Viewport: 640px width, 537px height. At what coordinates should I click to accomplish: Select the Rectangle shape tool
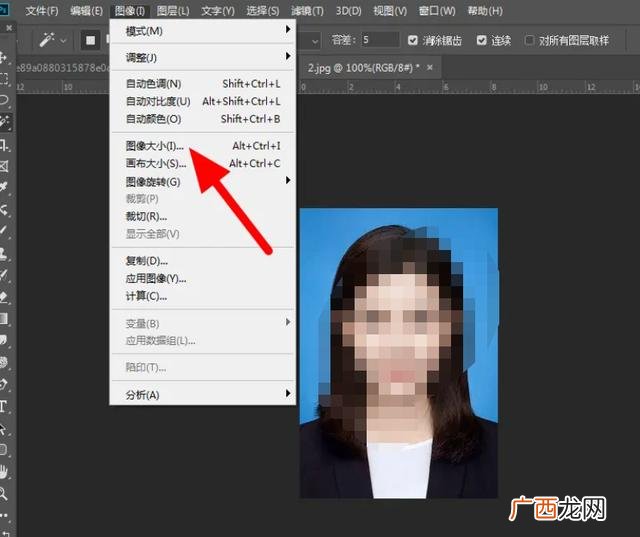pyautogui.click(x=3, y=450)
